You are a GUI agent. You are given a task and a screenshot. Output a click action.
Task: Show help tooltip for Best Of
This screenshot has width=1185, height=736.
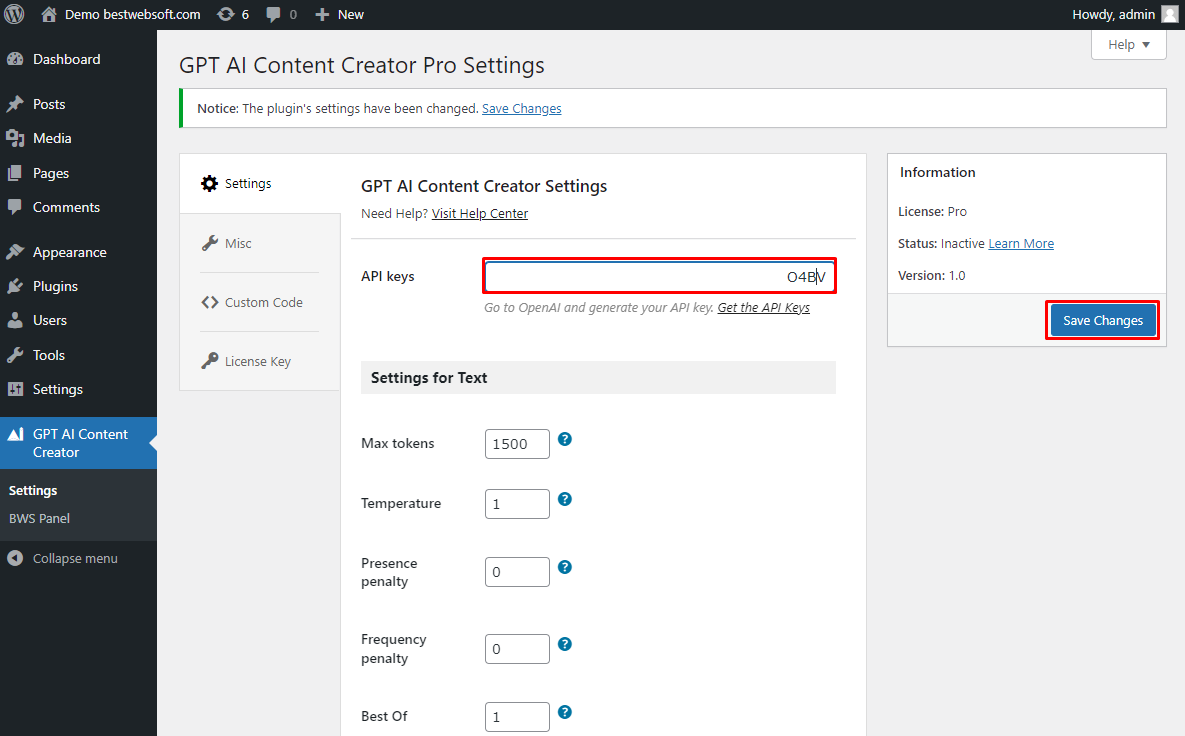pyautogui.click(x=565, y=712)
